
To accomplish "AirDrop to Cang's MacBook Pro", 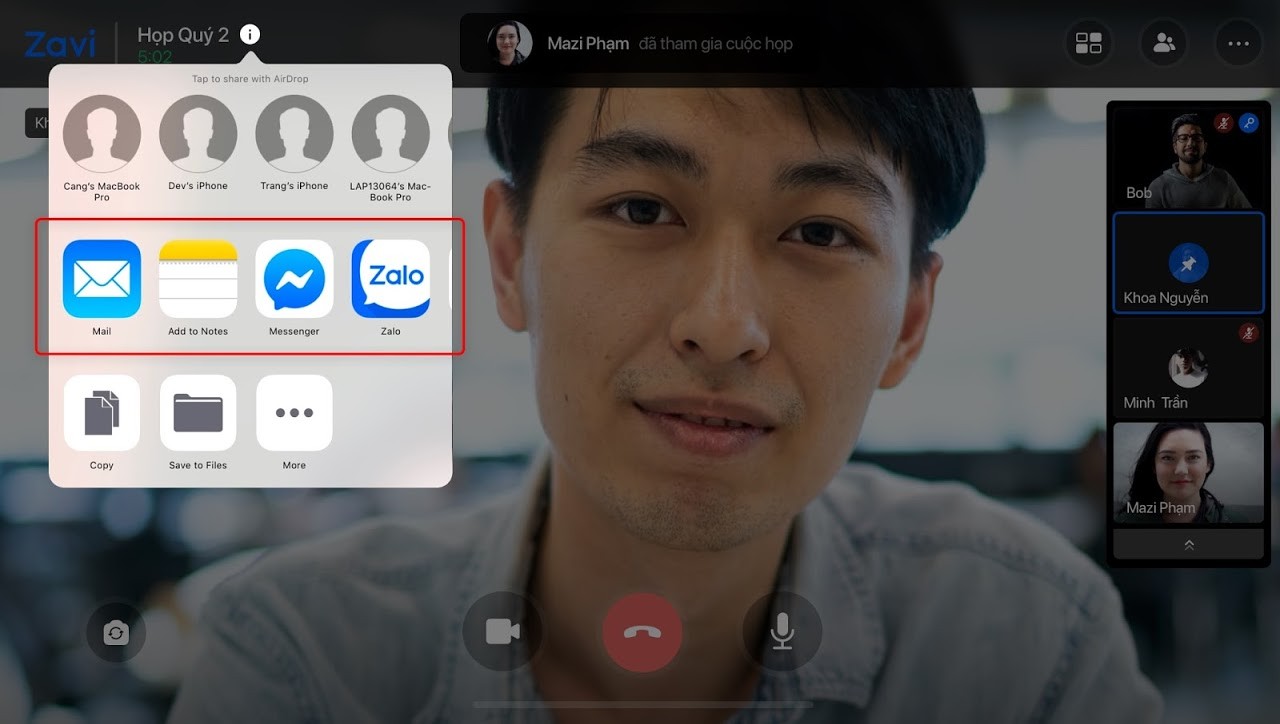I will pos(101,134).
